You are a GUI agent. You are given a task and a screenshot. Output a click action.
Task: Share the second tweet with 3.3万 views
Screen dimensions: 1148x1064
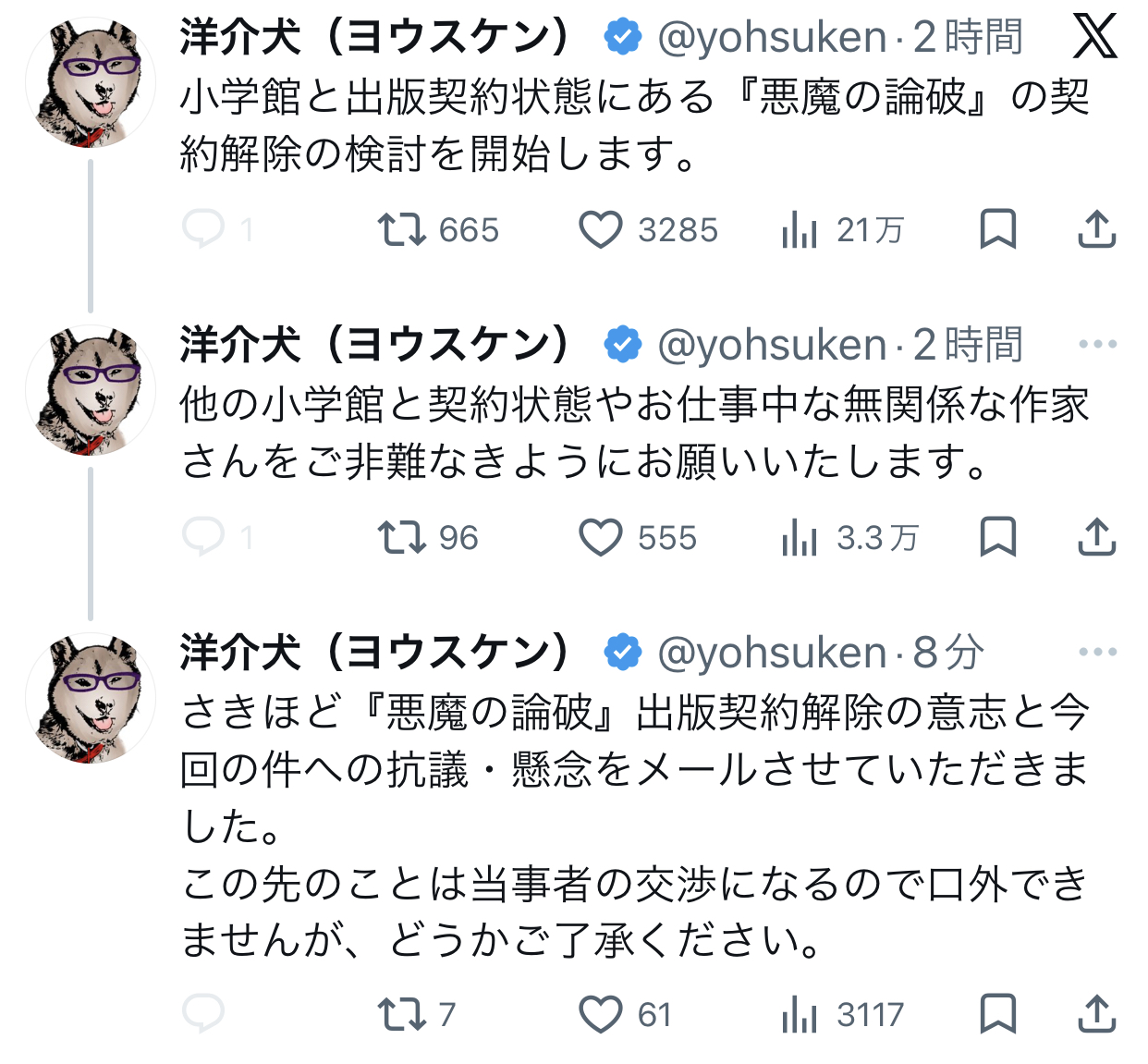click(x=1097, y=537)
